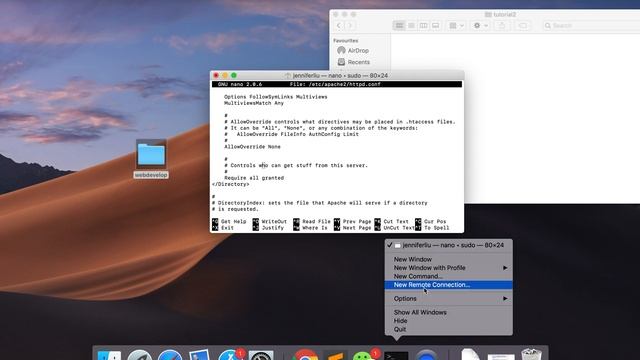Open App Store icon in dock
The image size is (640, 360).
click(x=230, y=355)
